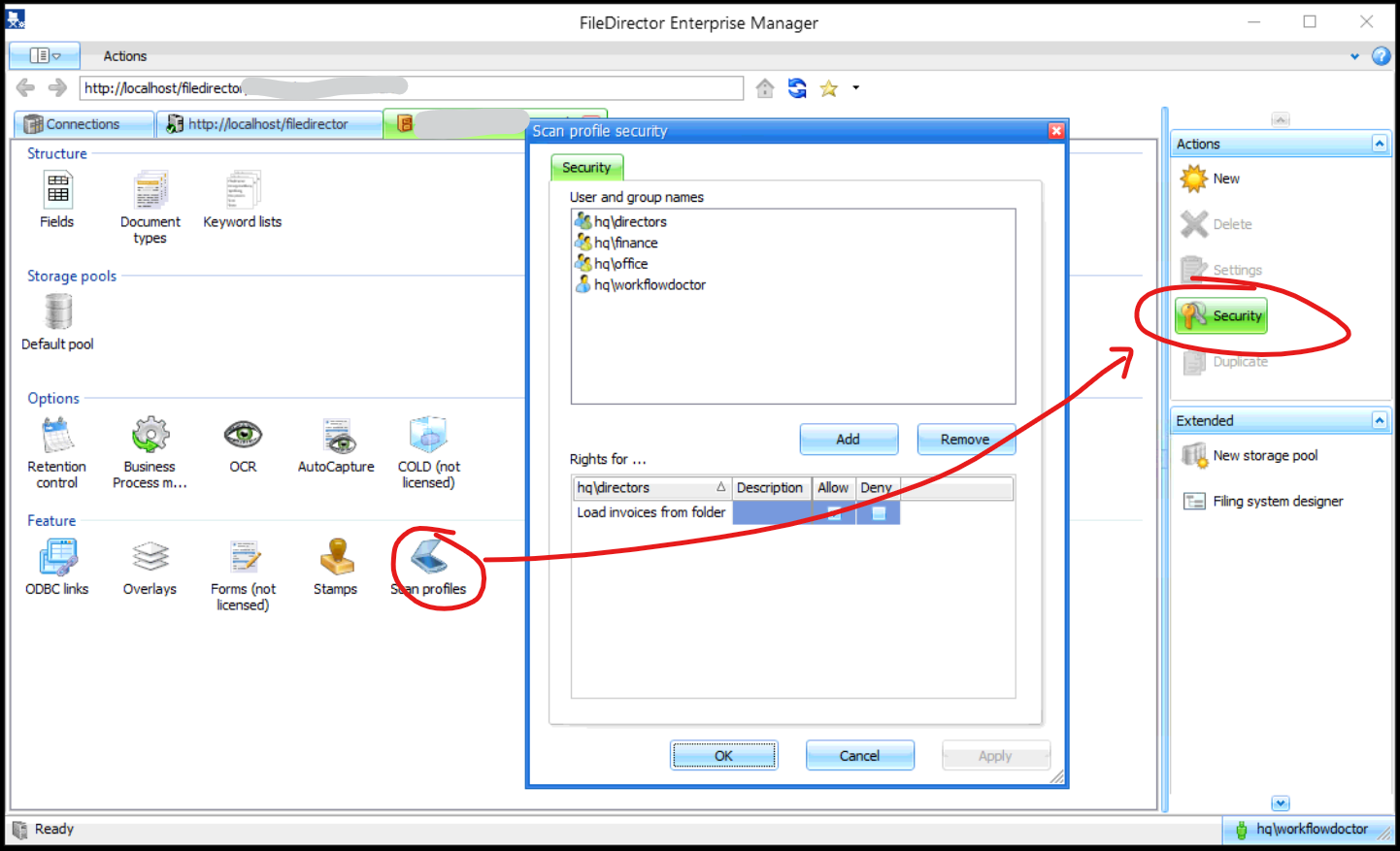Open the OCR eye icon
1400x851 pixels.
[243, 436]
